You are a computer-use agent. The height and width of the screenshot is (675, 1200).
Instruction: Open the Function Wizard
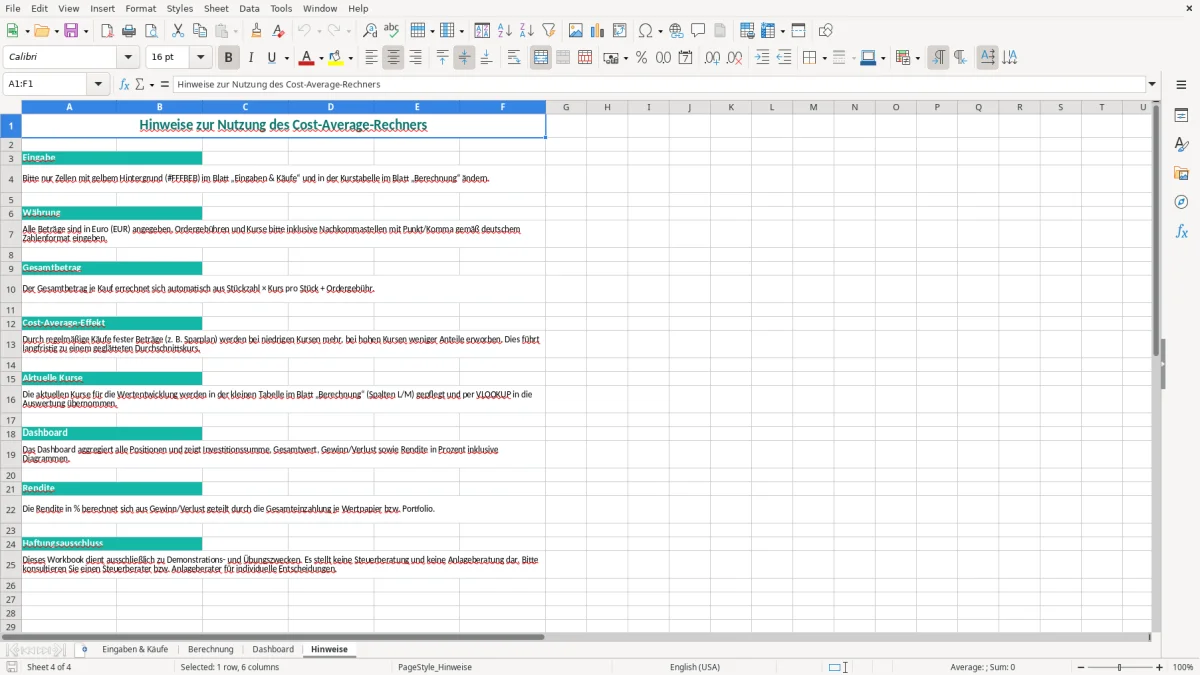125,84
